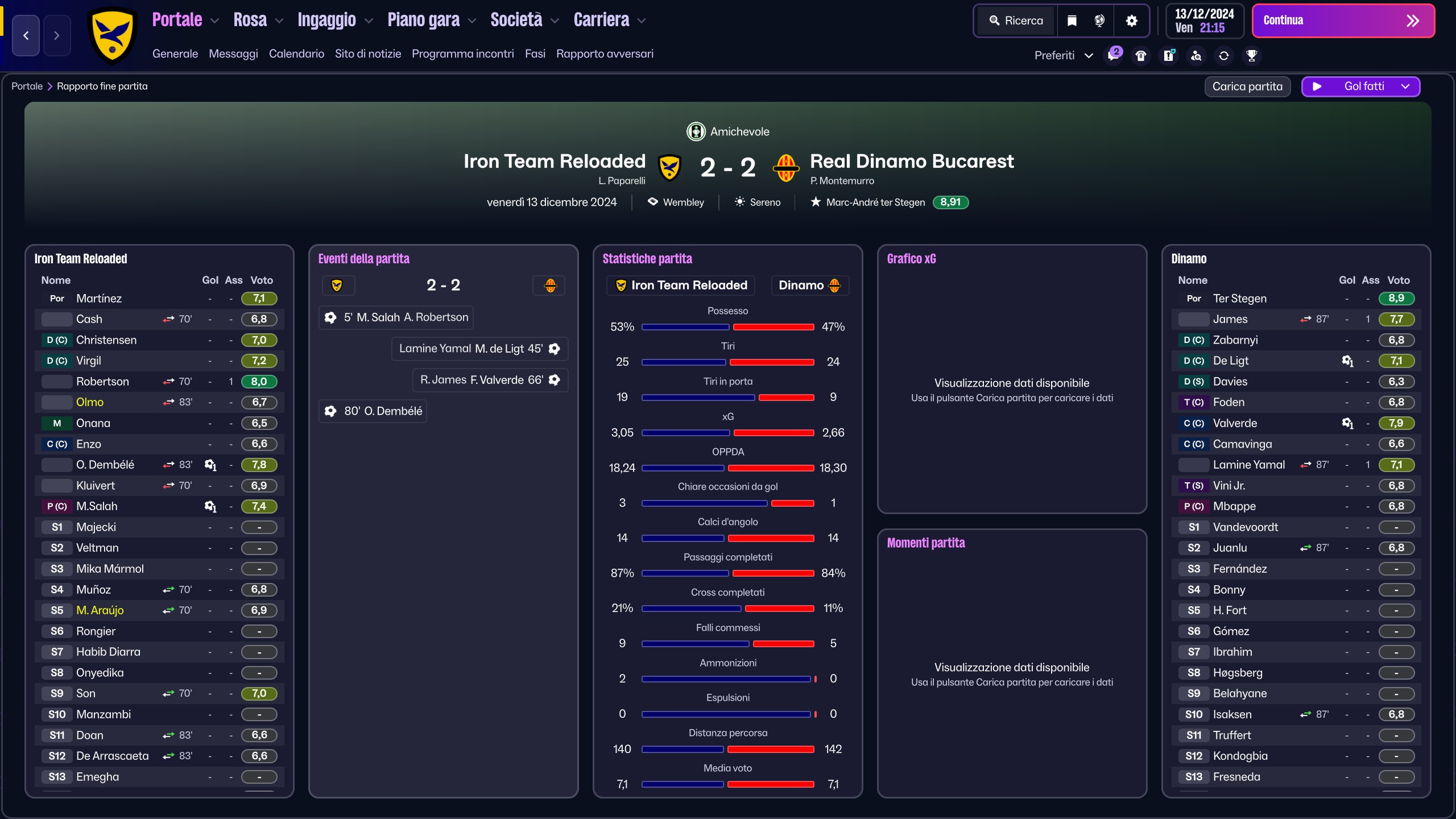Open the settings gear icon
The height and width of the screenshot is (819, 1456).
(x=1131, y=21)
